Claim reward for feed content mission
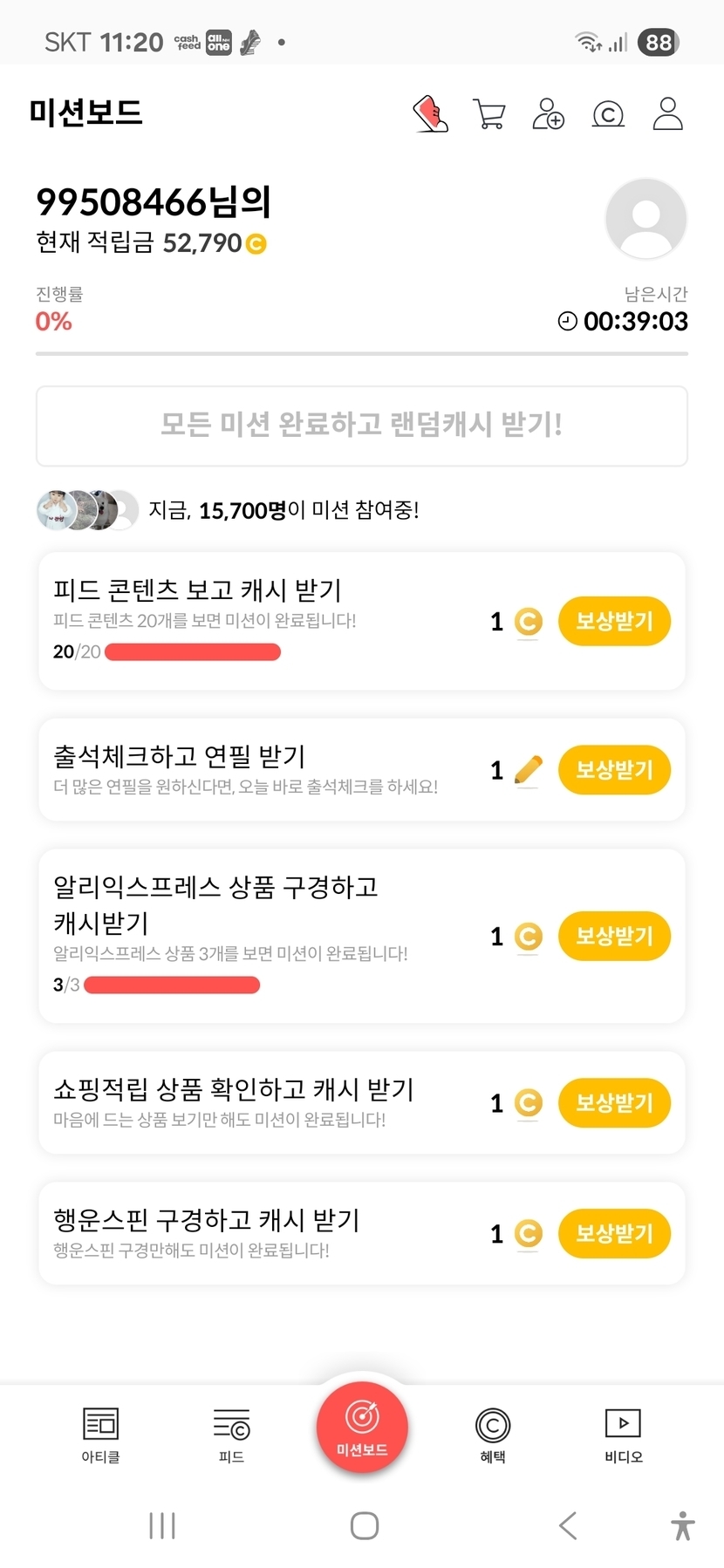This screenshot has width=724, height=1568. [x=614, y=622]
